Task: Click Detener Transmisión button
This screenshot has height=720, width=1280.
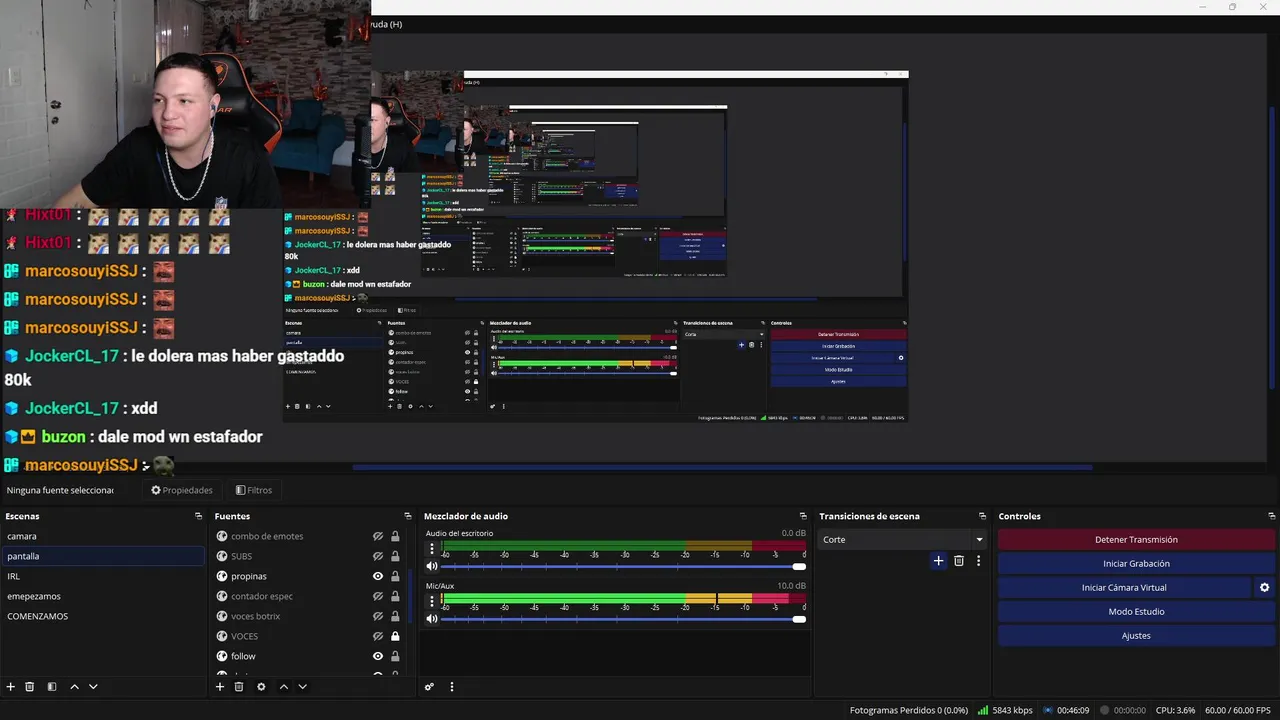Action: (x=1136, y=539)
